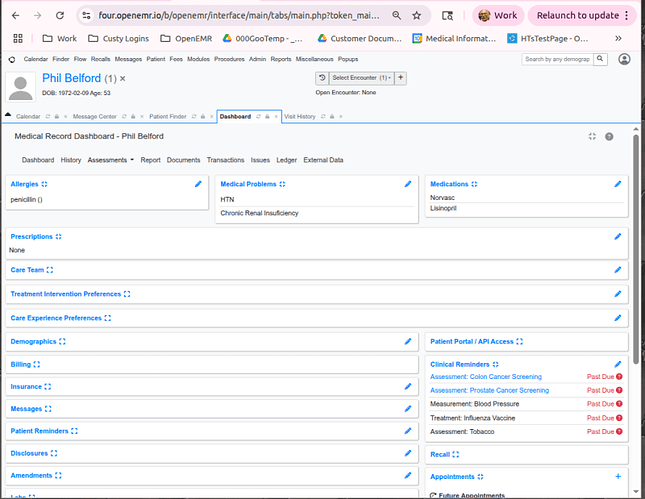Open the Select Encounter dropdown
The height and width of the screenshot is (499, 645).
(x=361, y=78)
